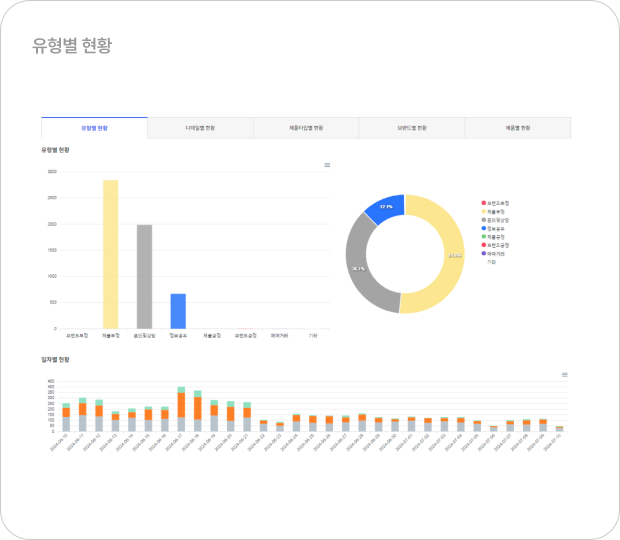Click the blue 정보공유 legend marker
This screenshot has height=540, width=620.
pyautogui.click(x=483, y=228)
